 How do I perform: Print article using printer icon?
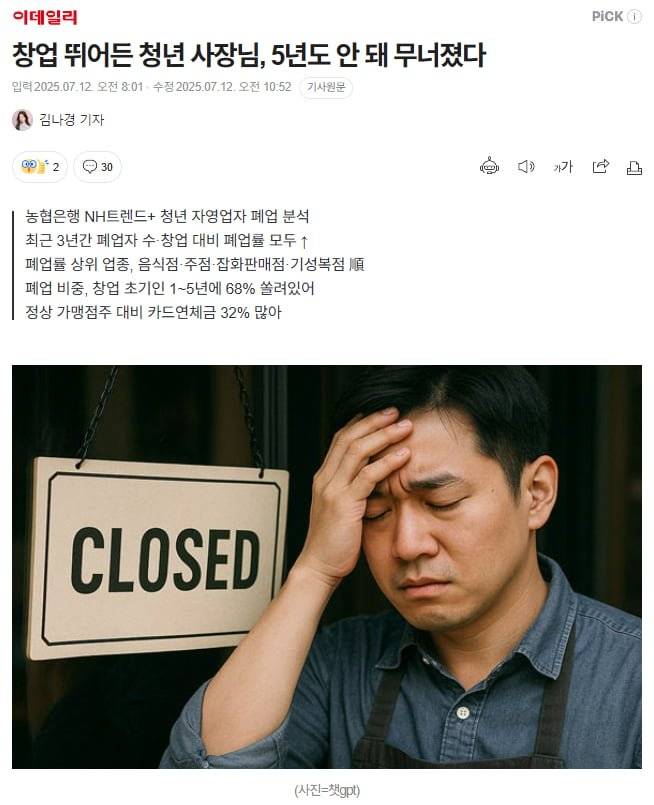tap(634, 167)
